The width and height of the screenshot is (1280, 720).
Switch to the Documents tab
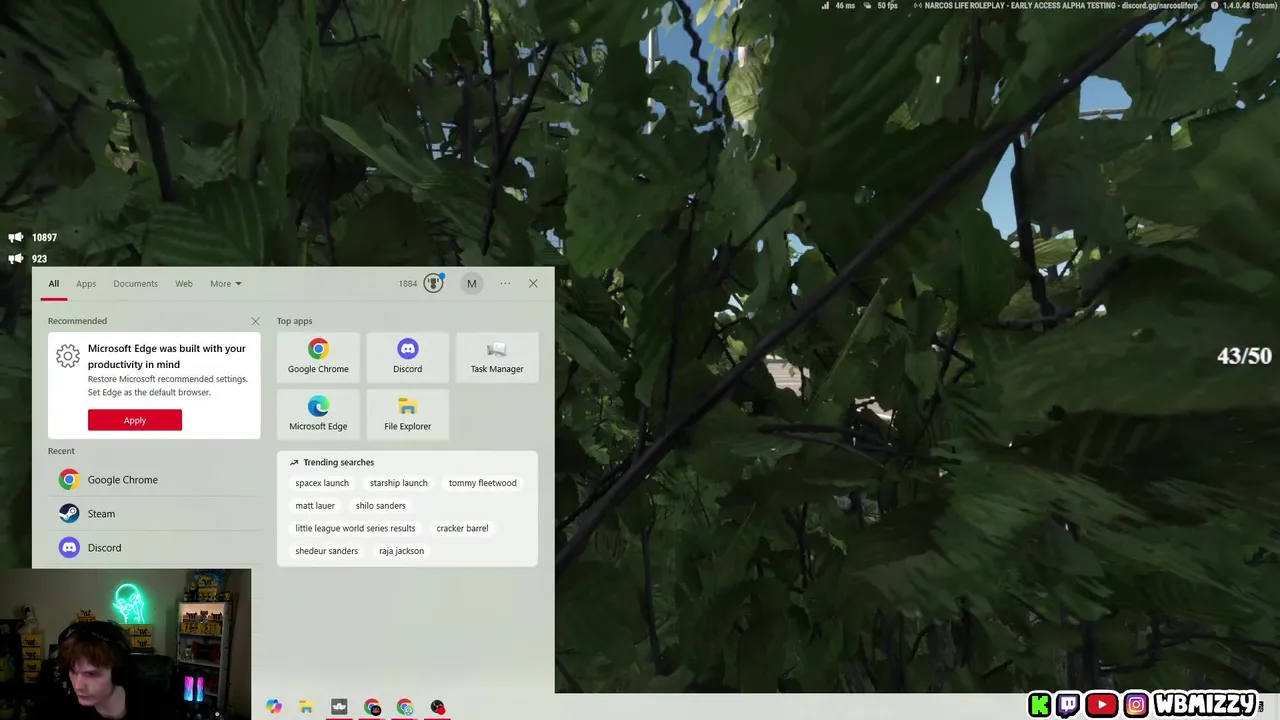pos(135,283)
